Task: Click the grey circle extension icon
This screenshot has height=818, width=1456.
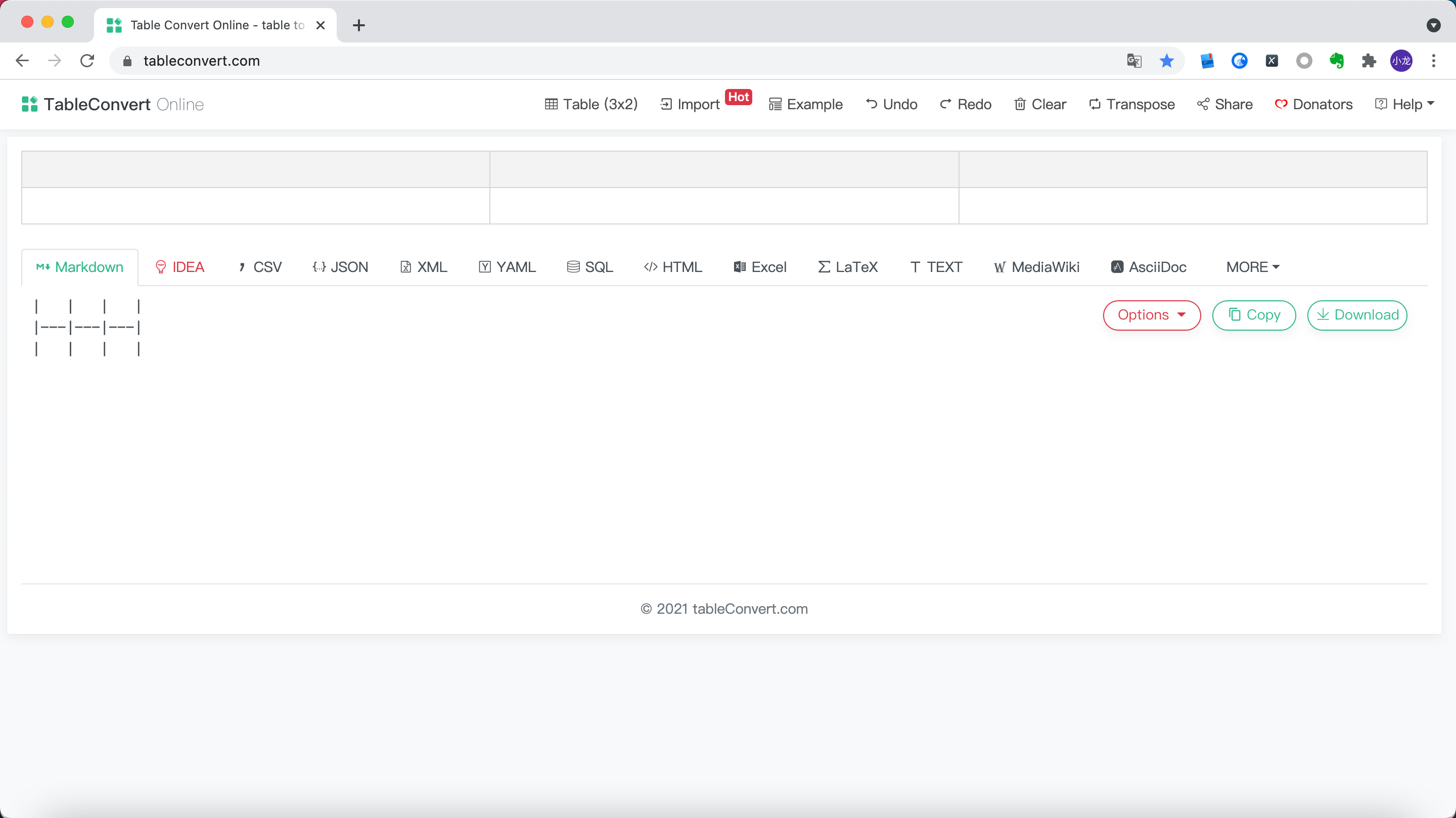Action: [x=1304, y=61]
